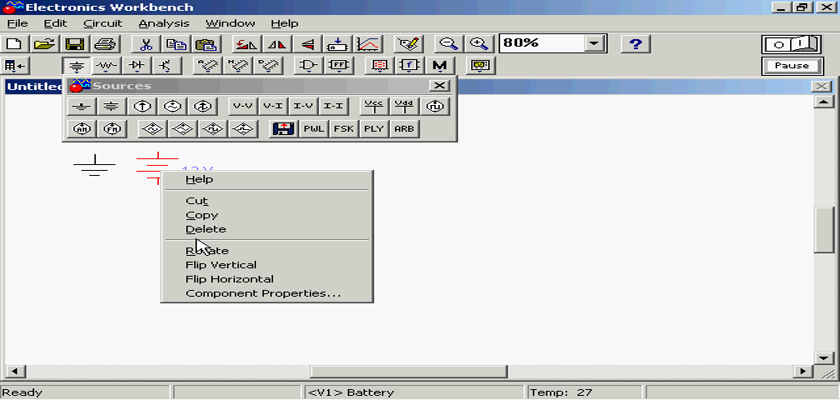Open component properties from the toolbar icon
This screenshot has height=400, width=840.
click(408, 43)
